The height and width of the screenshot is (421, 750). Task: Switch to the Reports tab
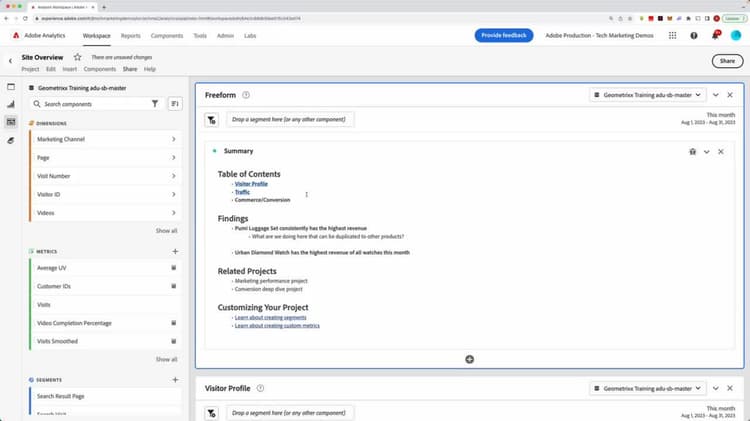131,36
